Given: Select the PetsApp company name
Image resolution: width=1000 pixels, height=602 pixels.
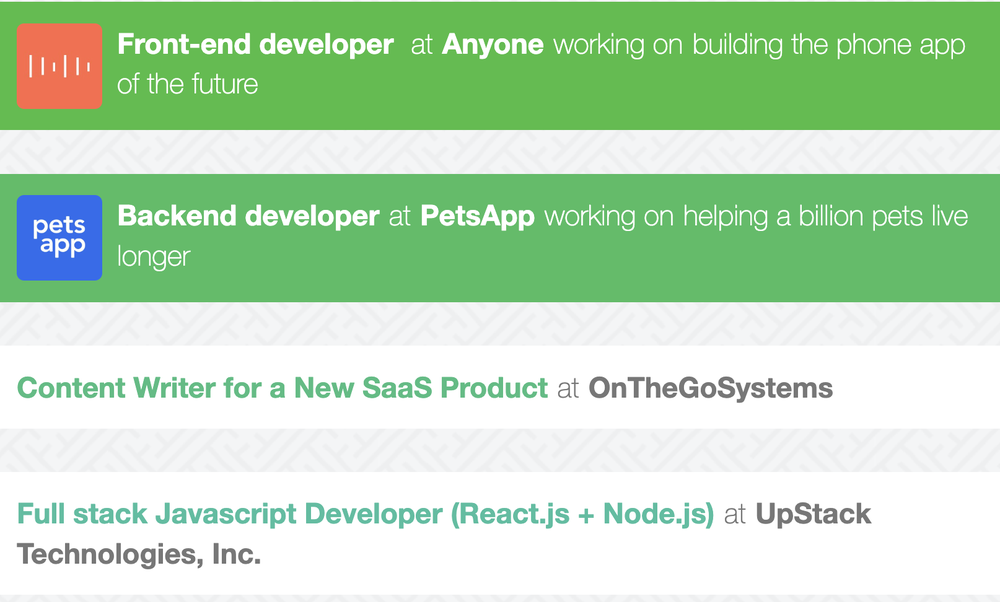Looking at the screenshot, I should click(x=478, y=216).
